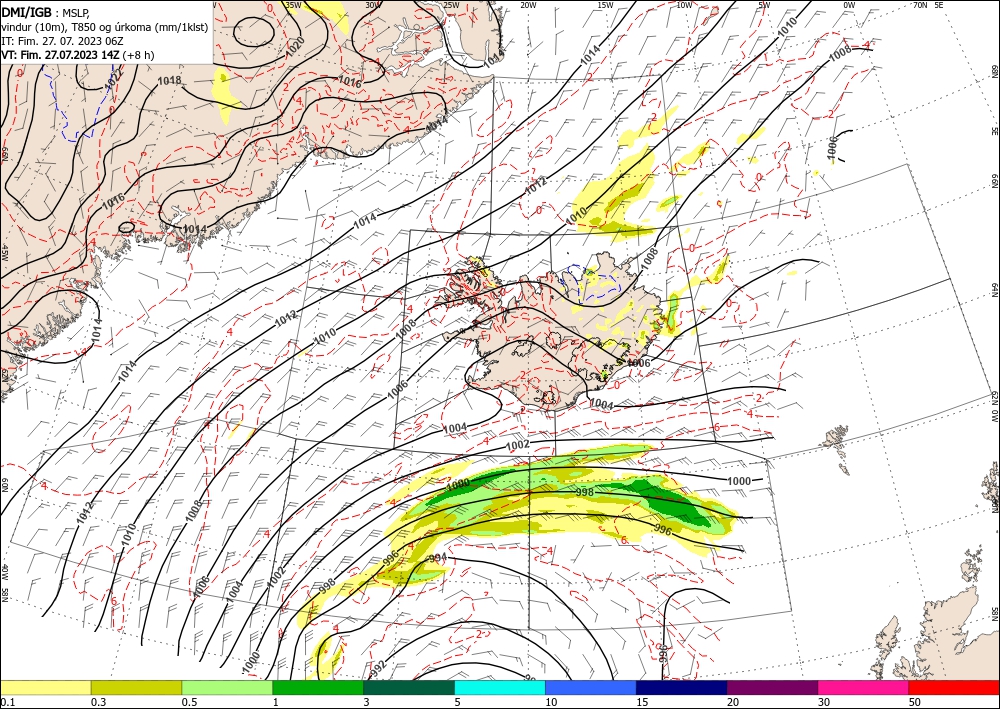Click the navy 15–20 legend swatch
Screen dimensions: 1000x709
point(682,687)
